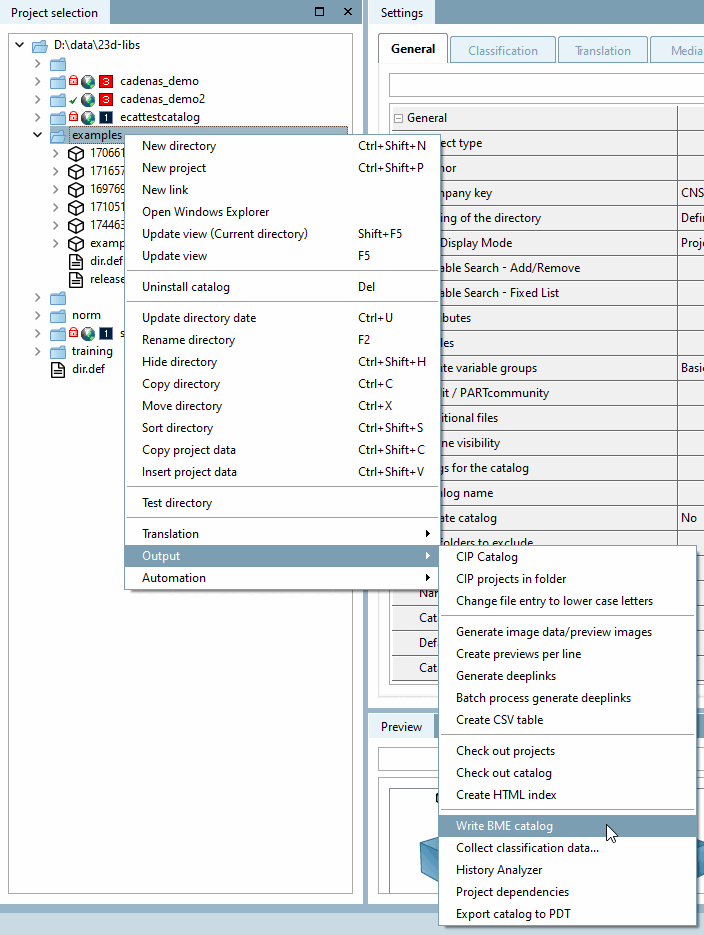Click the training folder icon
The height and width of the screenshot is (935, 704).
tap(58, 351)
